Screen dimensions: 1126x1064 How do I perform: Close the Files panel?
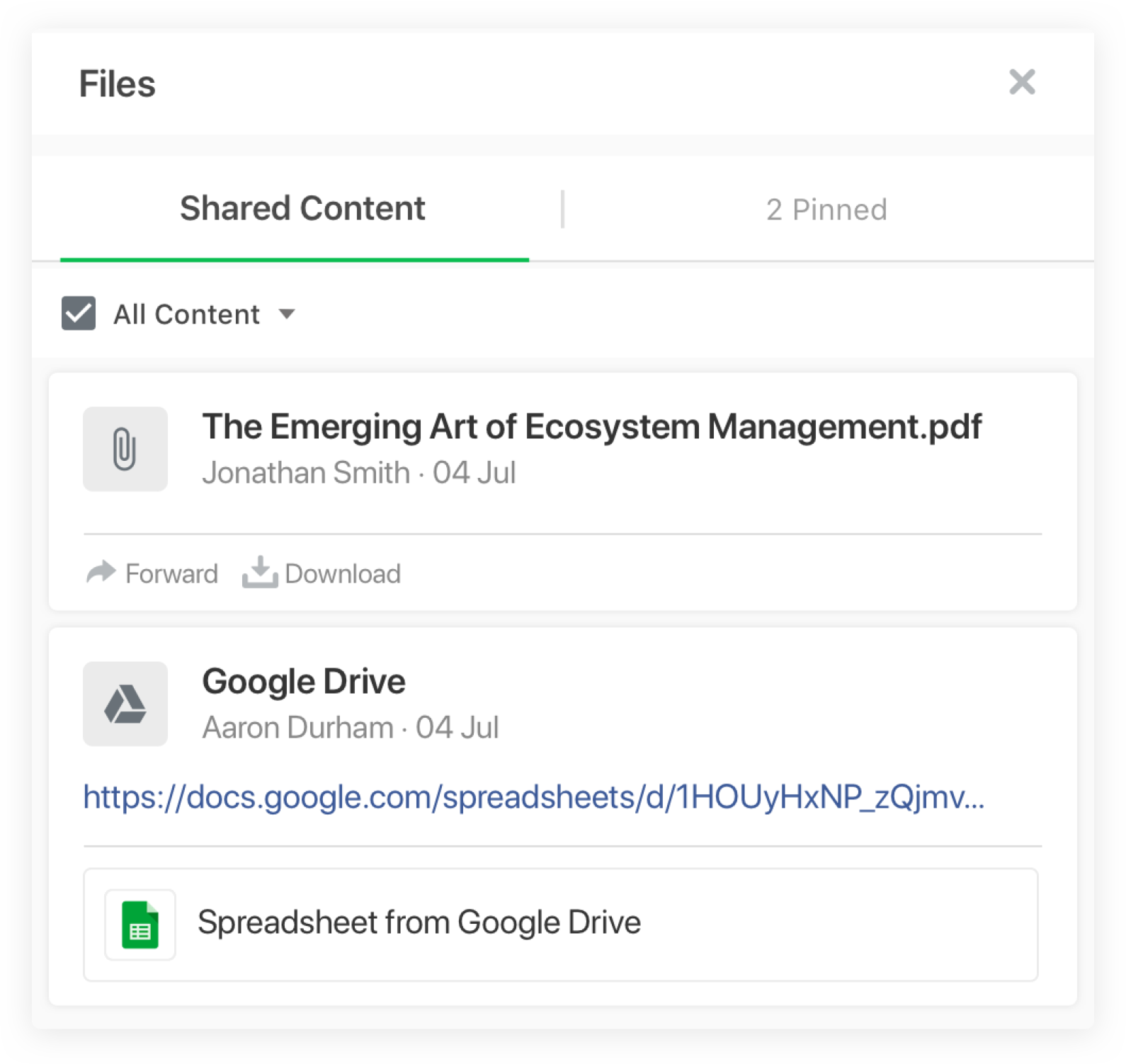pos(1021,82)
